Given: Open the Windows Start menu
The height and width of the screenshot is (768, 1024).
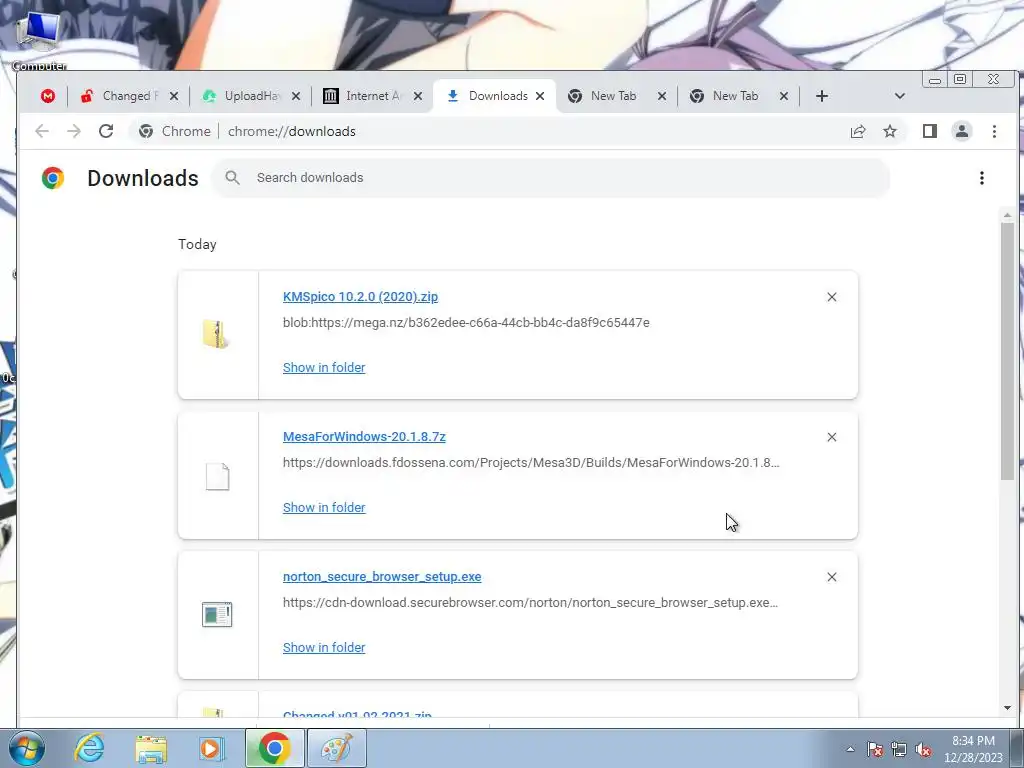Looking at the screenshot, I should 26,748.
